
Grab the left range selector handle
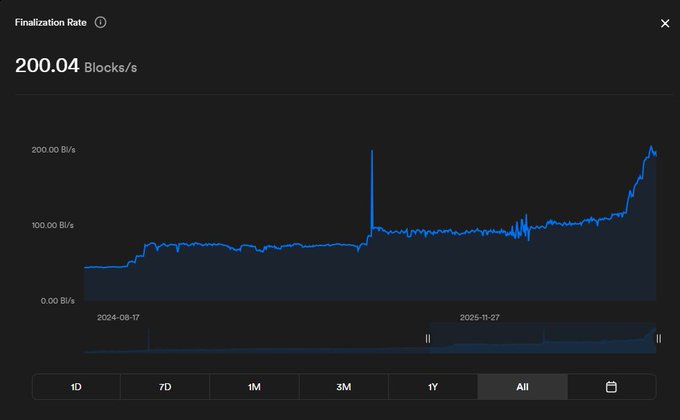coord(428,338)
